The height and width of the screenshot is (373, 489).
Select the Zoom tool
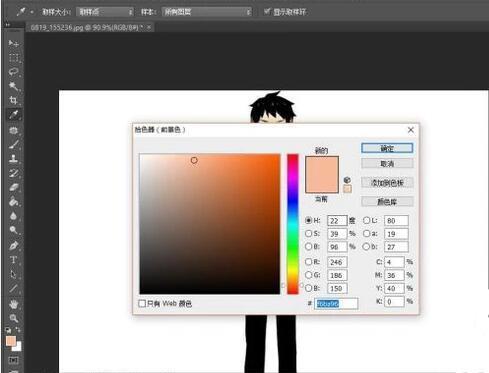pos(13,318)
